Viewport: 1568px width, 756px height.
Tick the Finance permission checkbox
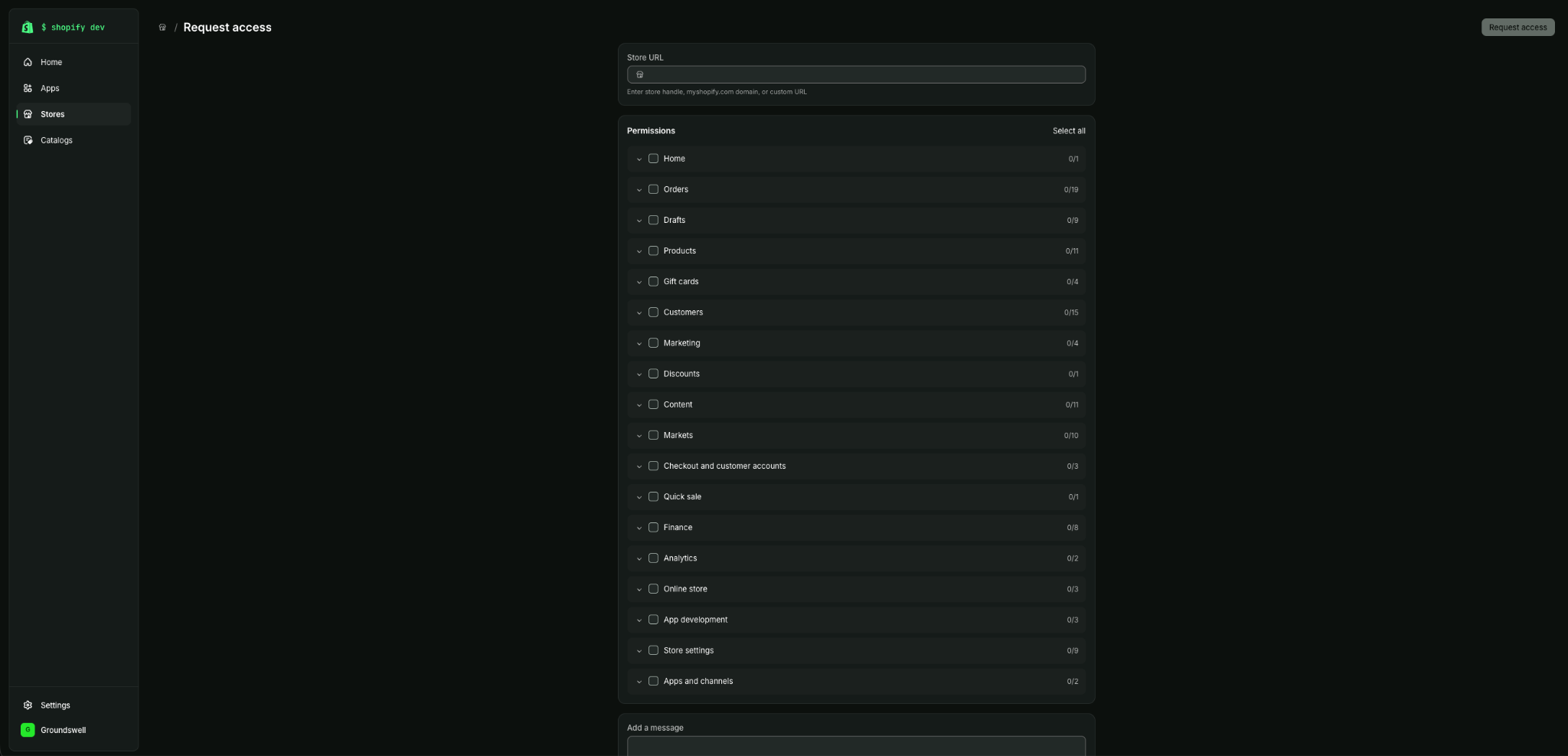[x=653, y=527]
